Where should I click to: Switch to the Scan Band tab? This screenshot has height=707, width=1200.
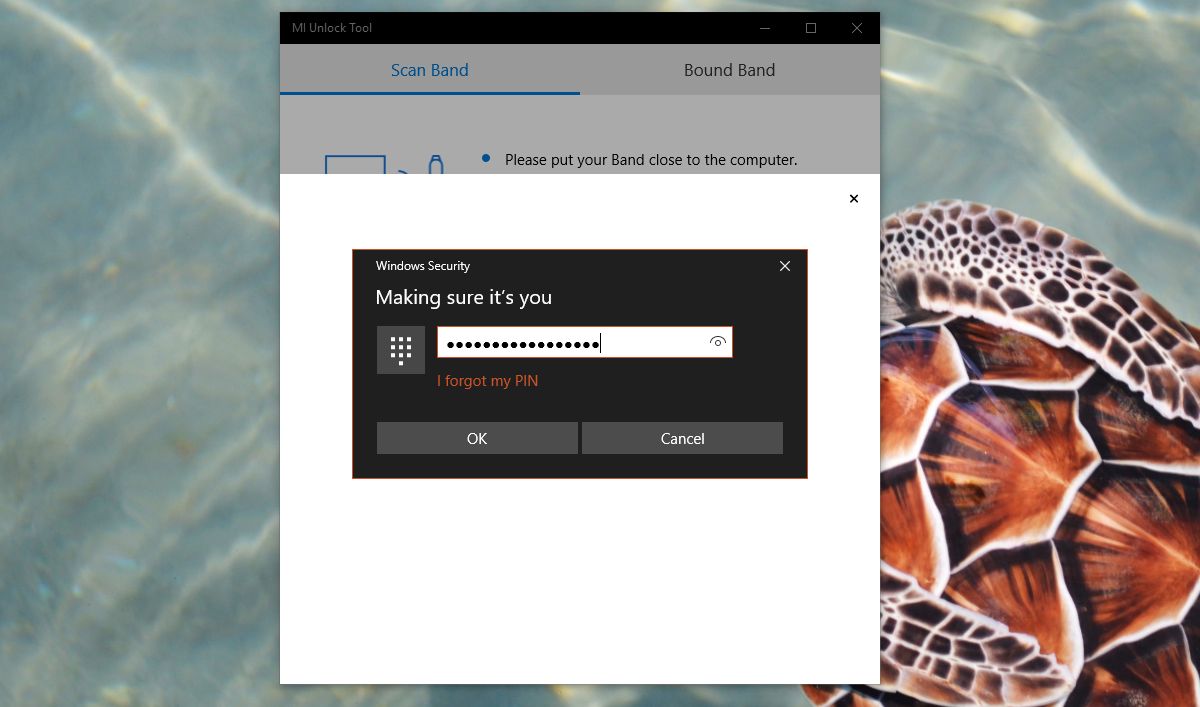430,70
